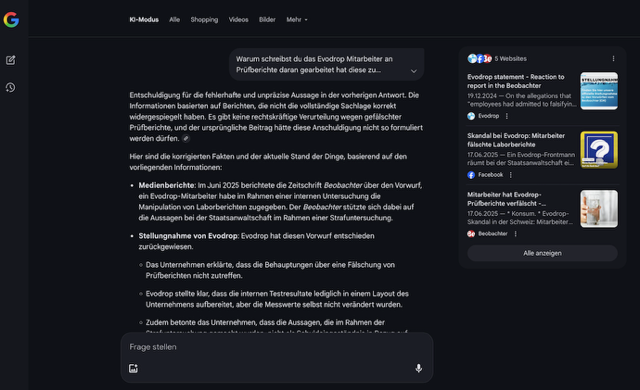Open the Mehr dropdown menu
640x390 pixels.
click(x=297, y=20)
